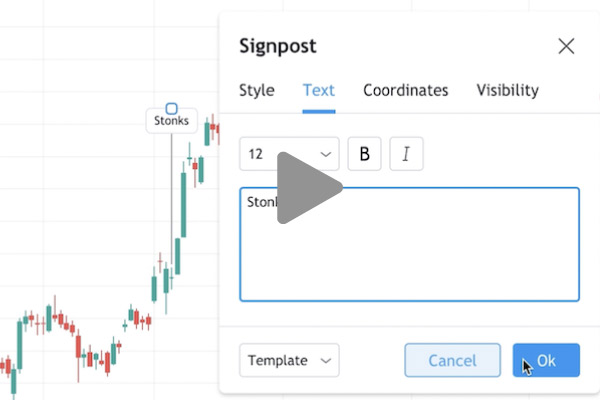Confirm changes with the Ok button

tap(546, 360)
